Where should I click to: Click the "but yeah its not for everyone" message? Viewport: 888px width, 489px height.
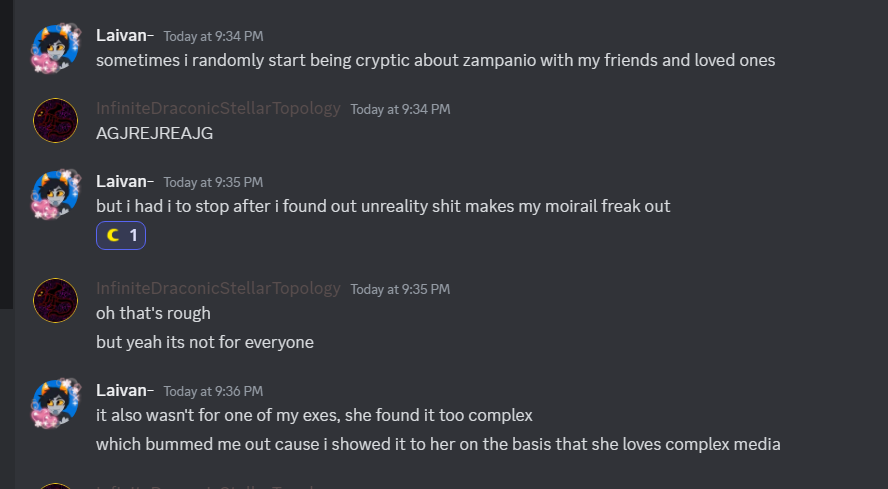204,342
